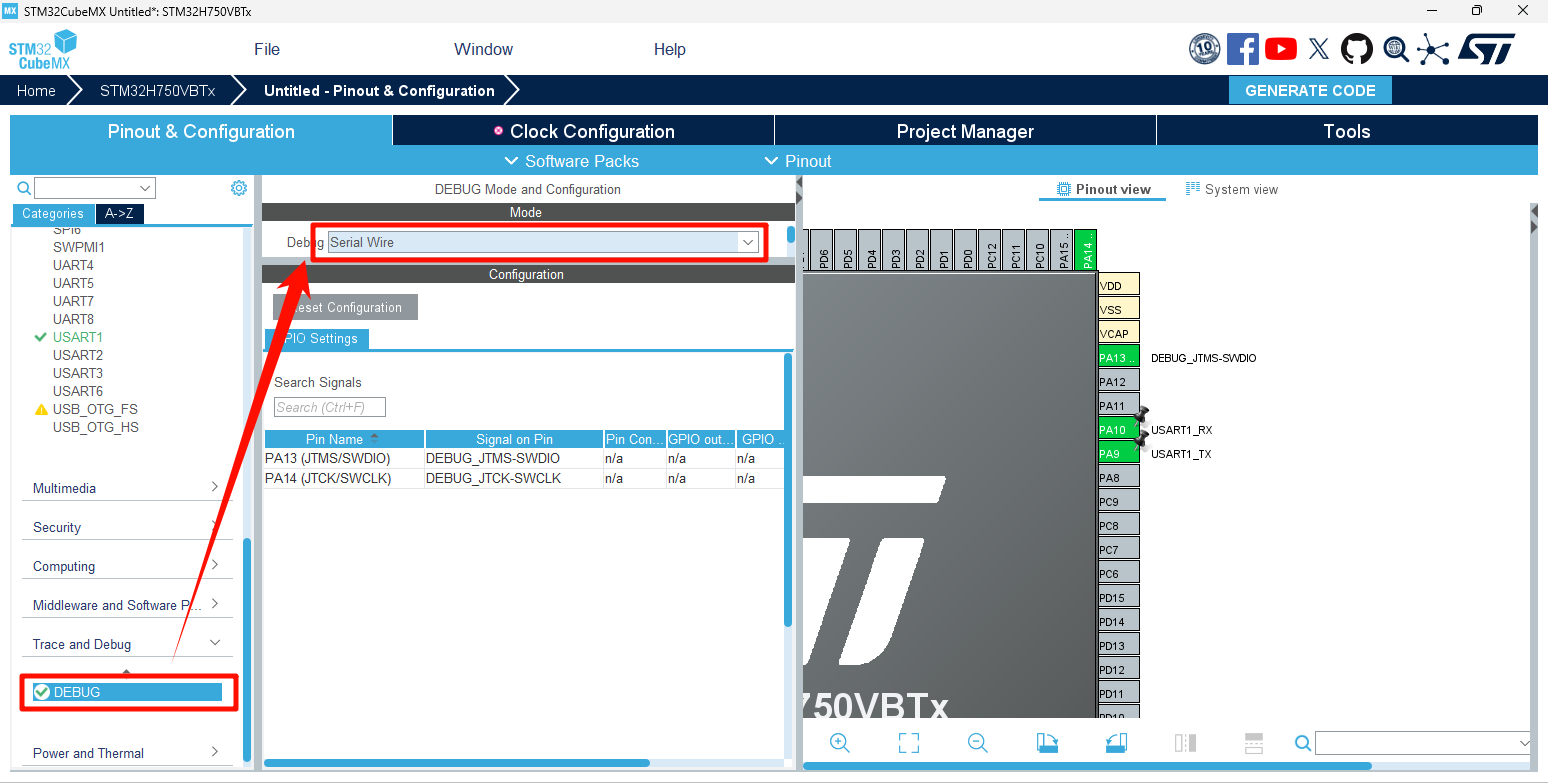1548x783 pixels.
Task: Go to Home breadcrumb
Action: (x=36, y=90)
